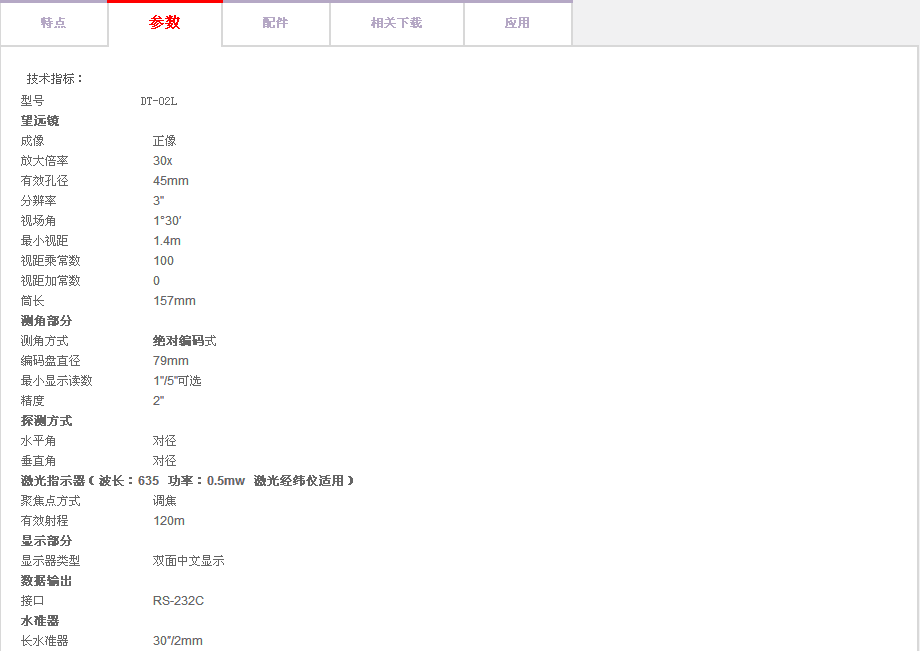The image size is (920, 651).
Task: Click the 157mm tube length value
Action: (174, 301)
